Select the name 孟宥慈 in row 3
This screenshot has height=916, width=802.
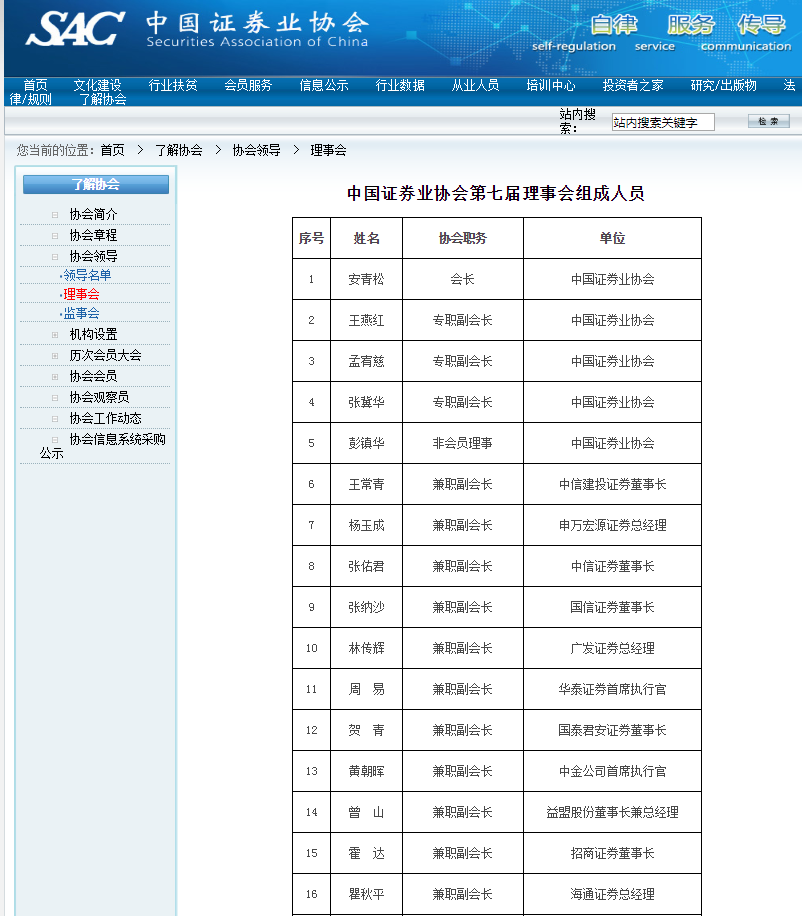366,361
